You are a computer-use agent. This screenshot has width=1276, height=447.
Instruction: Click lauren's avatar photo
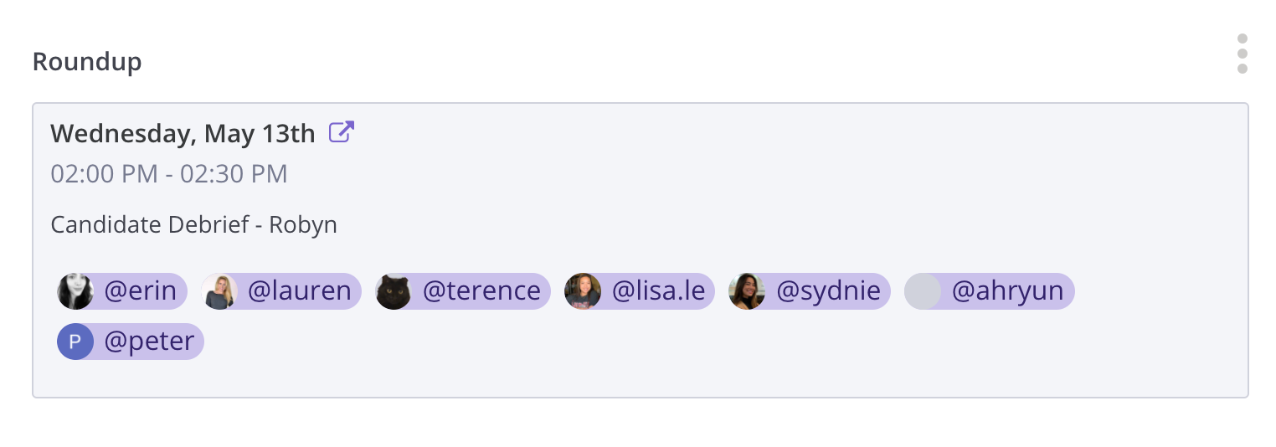pyautogui.click(x=220, y=291)
